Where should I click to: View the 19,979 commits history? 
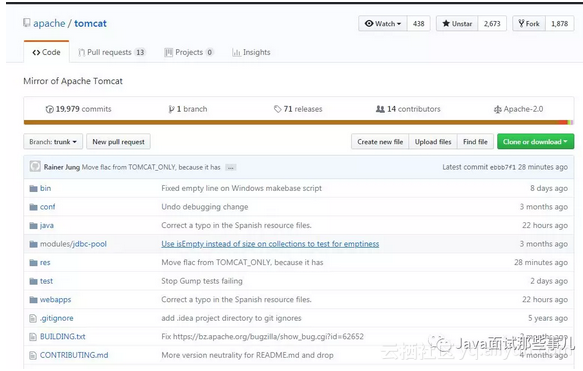click(78, 109)
